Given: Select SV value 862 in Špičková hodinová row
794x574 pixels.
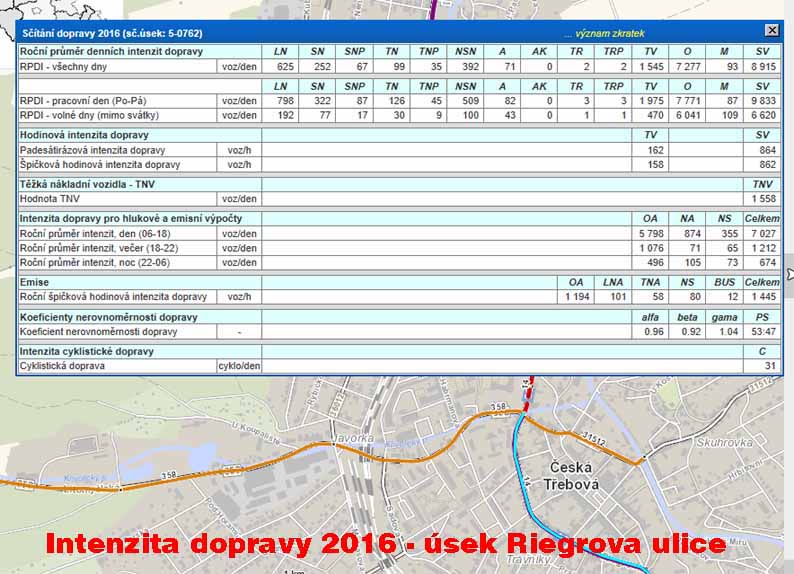Looking at the screenshot, I should tap(767, 165).
